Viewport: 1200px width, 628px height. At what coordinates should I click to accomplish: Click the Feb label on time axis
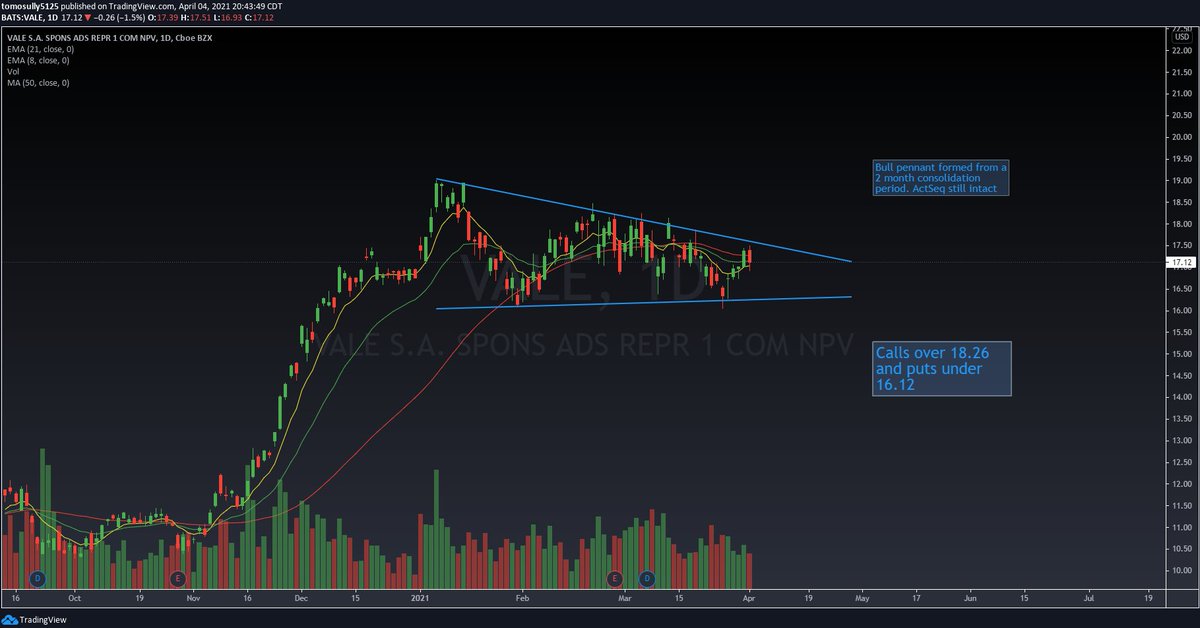click(x=521, y=597)
